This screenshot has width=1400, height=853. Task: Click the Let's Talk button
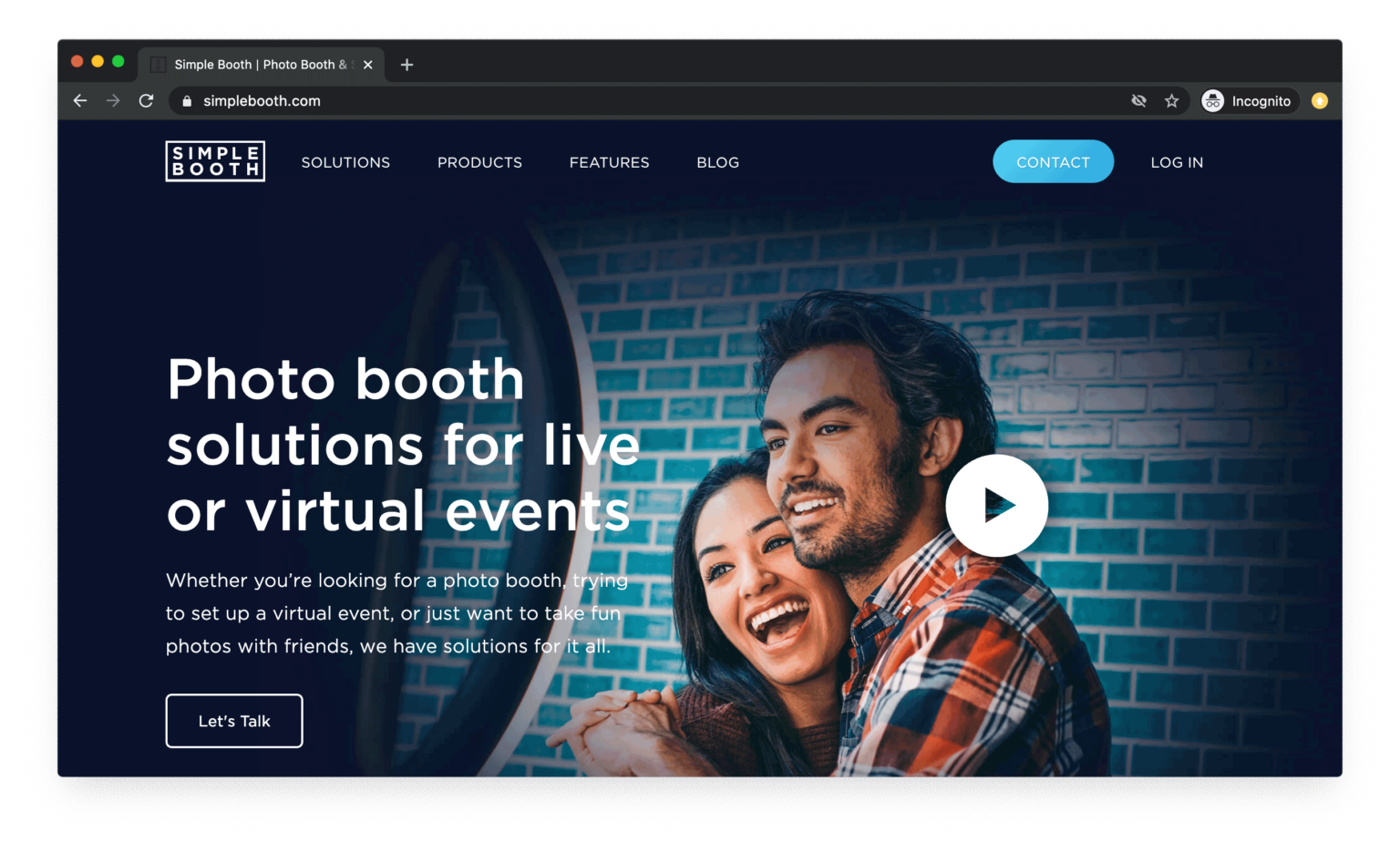click(x=234, y=721)
